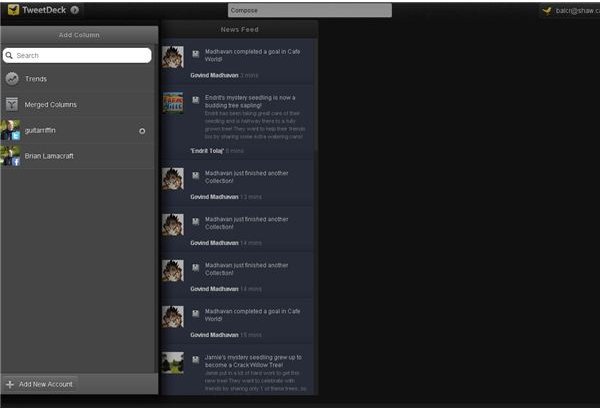Click the post-type icon on the first 'finished another Collection' post
Image resolution: width=600 pixels, height=409 pixels.
pyautogui.click(x=196, y=175)
